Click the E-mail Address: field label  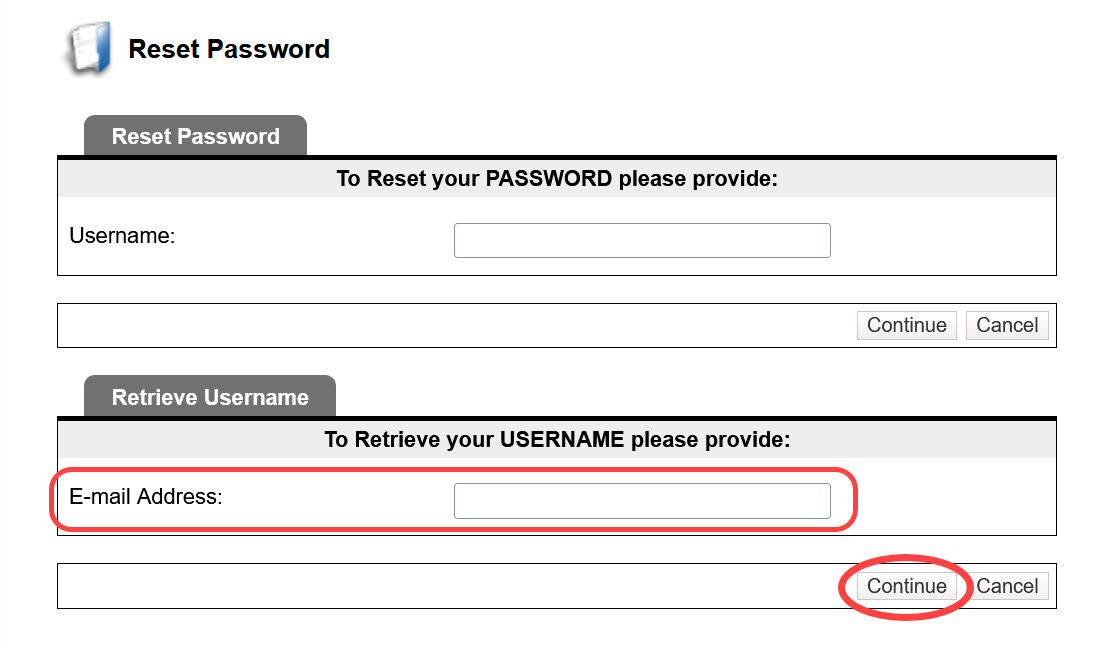pos(146,496)
